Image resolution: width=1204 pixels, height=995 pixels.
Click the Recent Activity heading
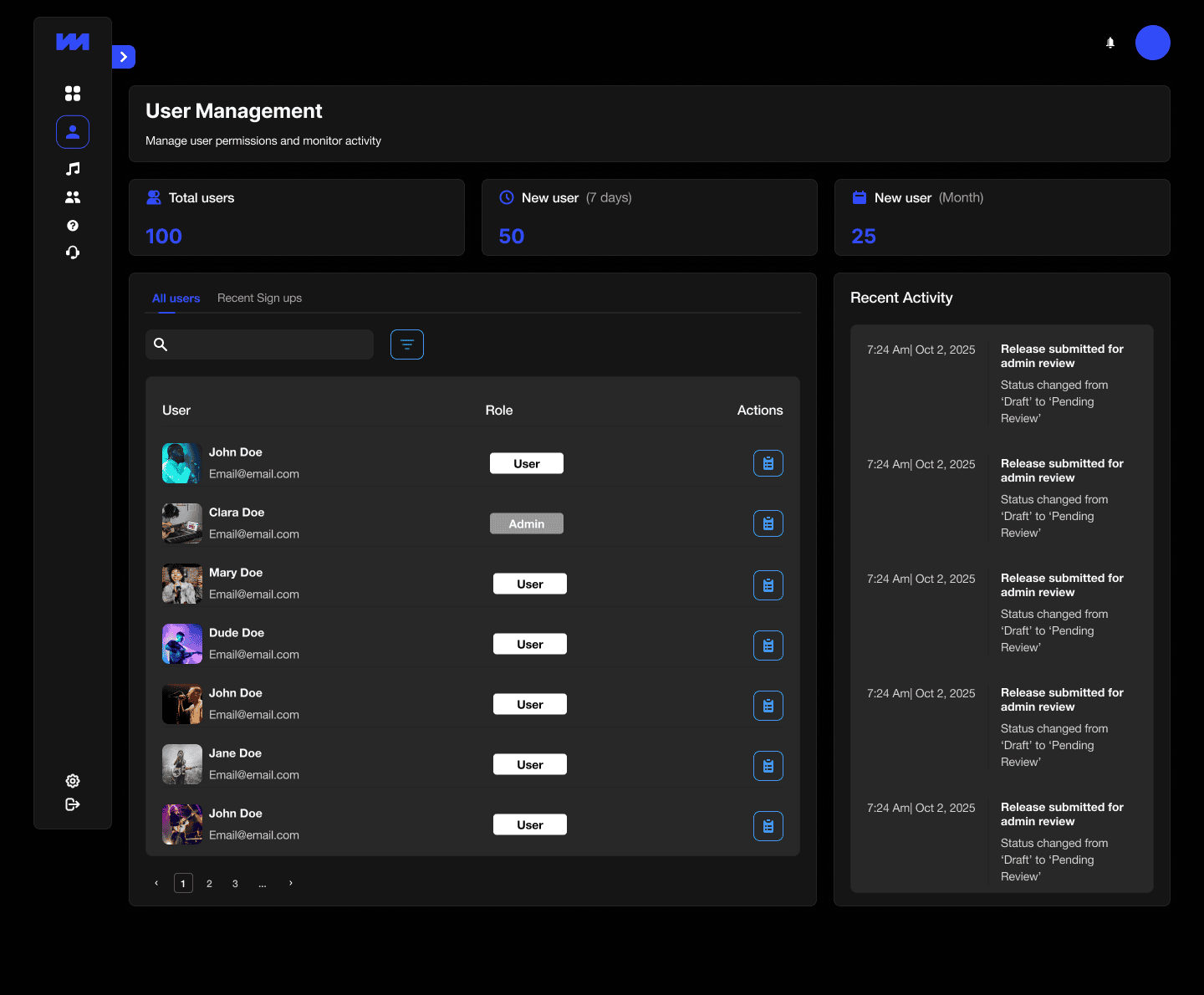[x=901, y=298]
